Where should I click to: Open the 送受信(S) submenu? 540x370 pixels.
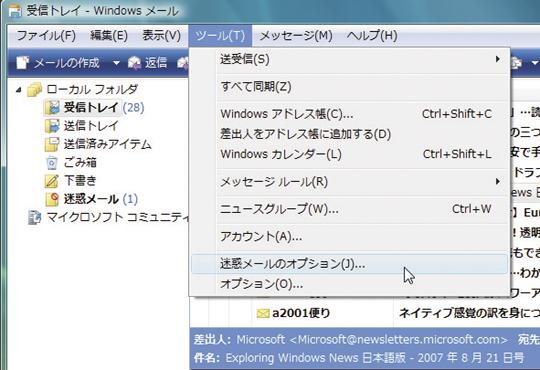350,59
